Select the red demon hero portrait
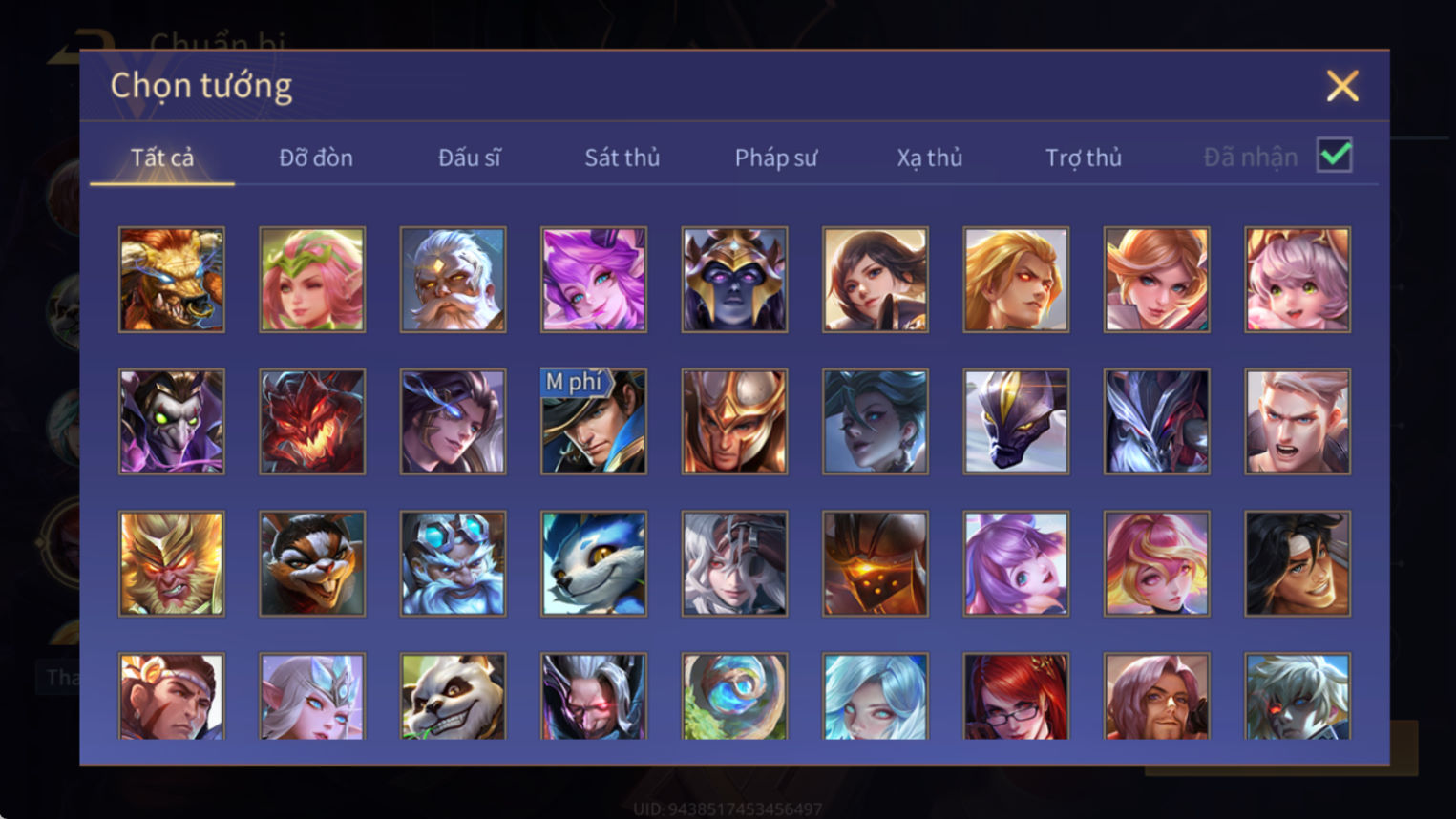Viewport: 1456px width, 819px height. pyautogui.click(x=312, y=421)
